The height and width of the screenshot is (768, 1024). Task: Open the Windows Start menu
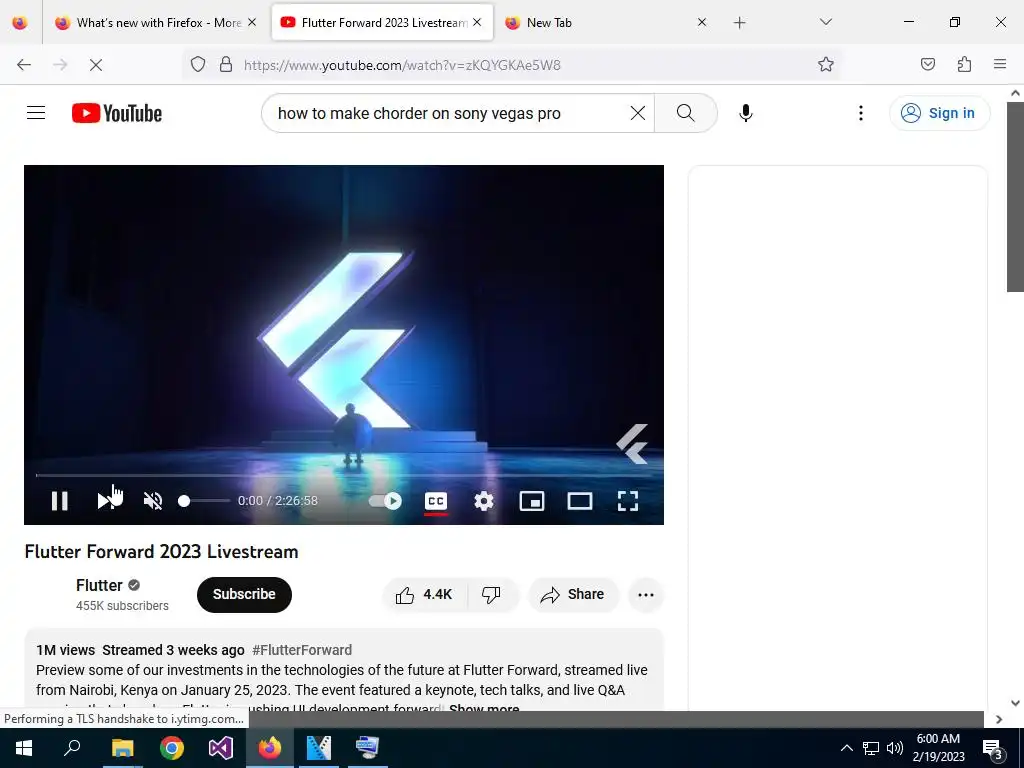pyautogui.click(x=24, y=748)
